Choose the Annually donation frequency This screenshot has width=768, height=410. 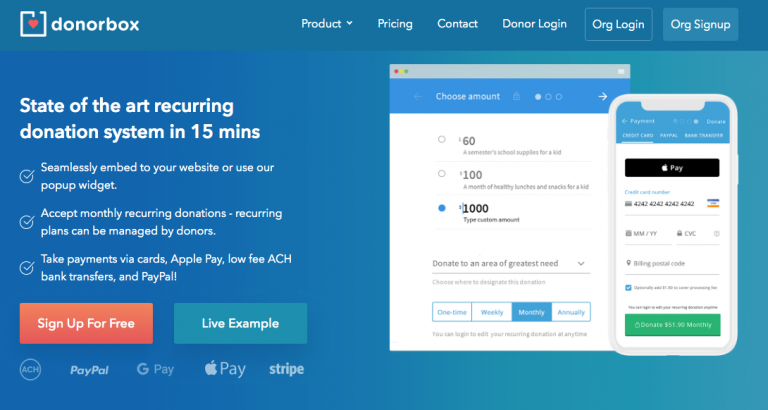click(571, 312)
